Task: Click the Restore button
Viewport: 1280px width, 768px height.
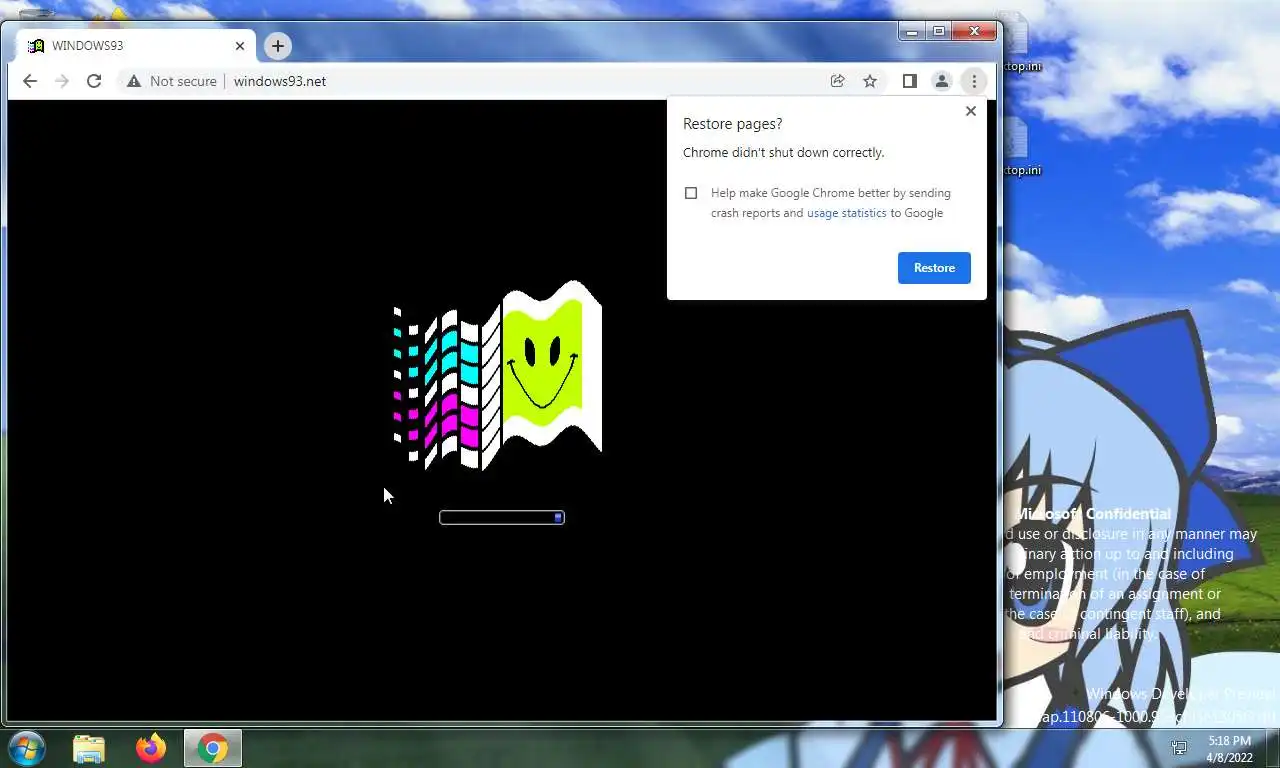Action: point(934,268)
